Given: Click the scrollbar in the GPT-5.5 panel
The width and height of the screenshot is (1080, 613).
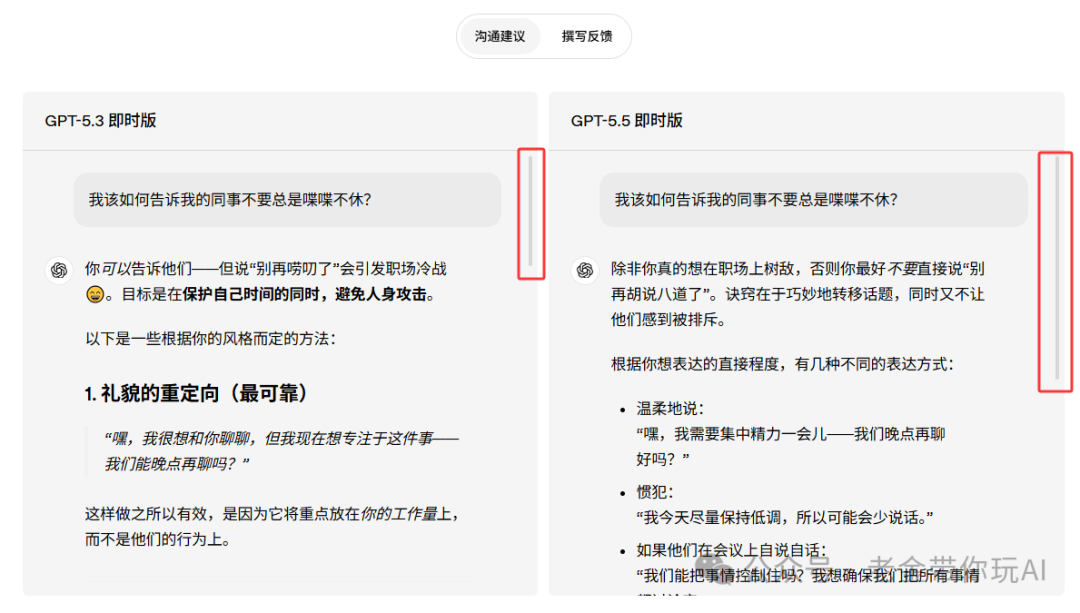Looking at the screenshot, I should [1057, 267].
